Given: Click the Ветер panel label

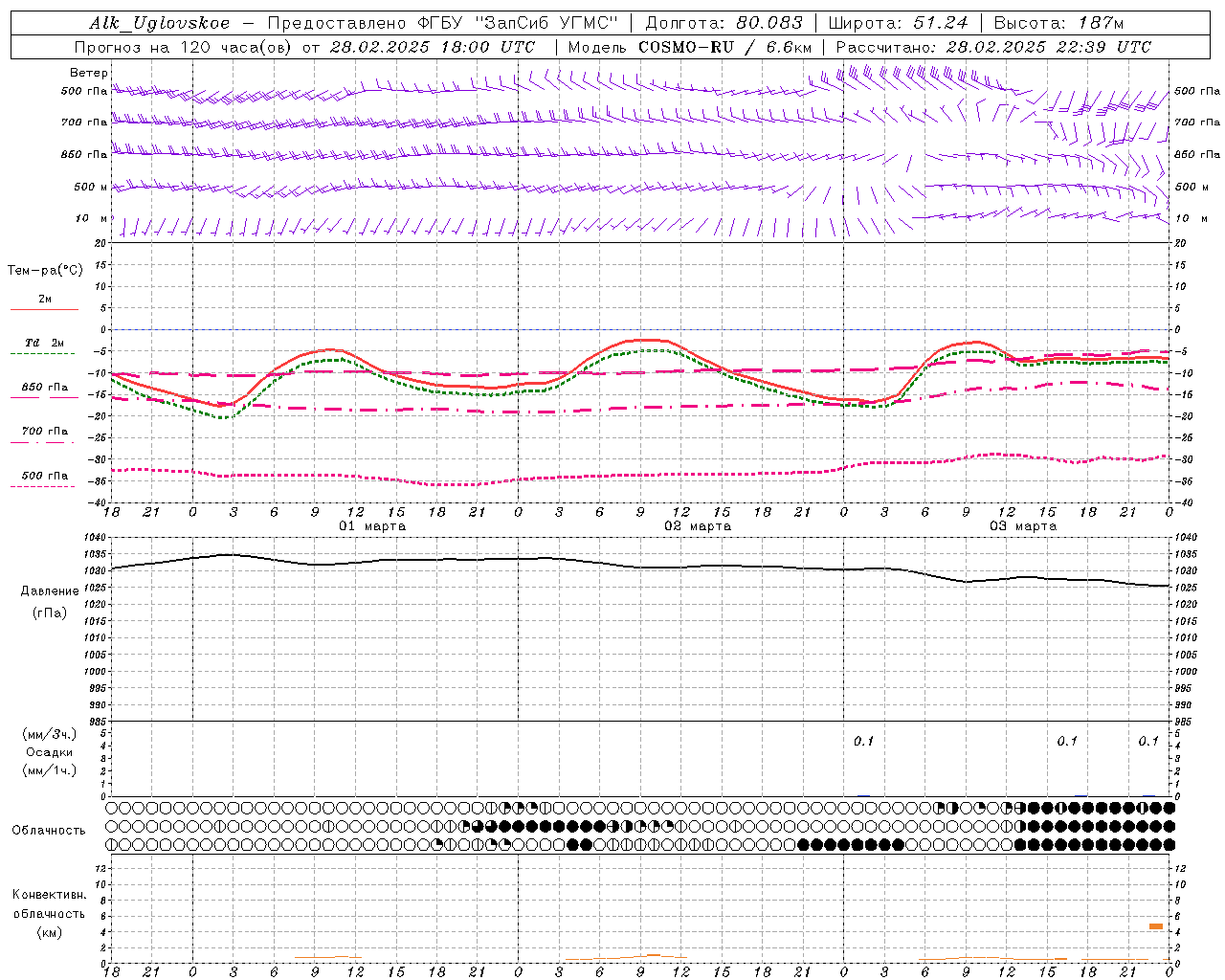Looking at the screenshot, I should [89, 73].
